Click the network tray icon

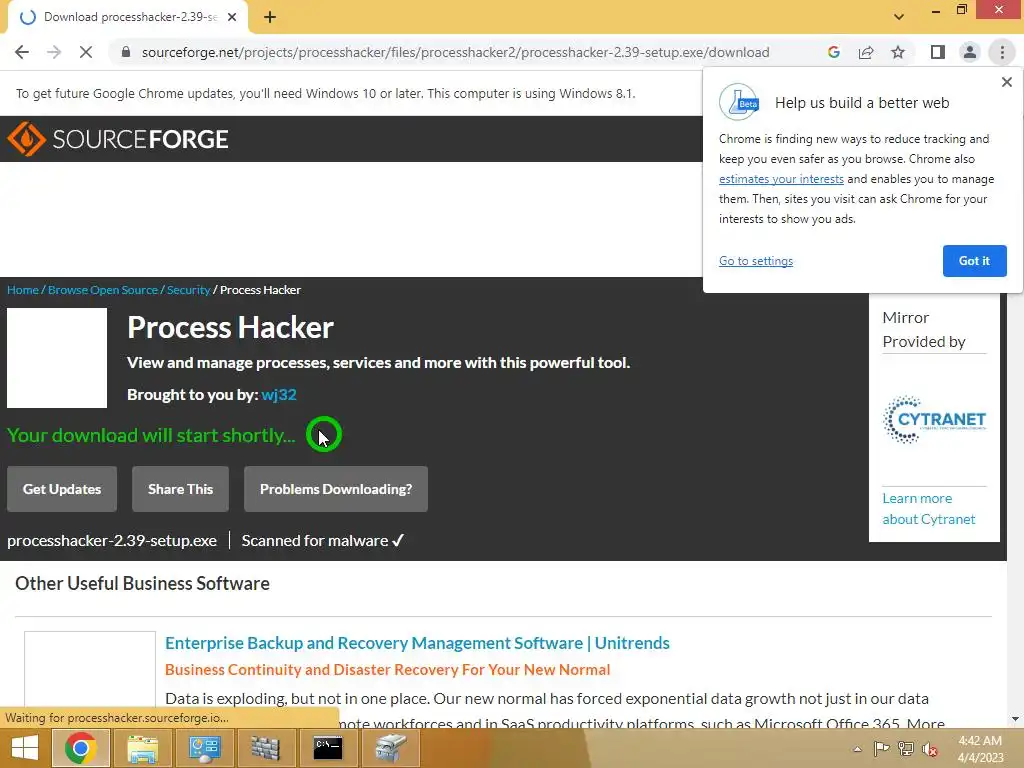point(906,749)
